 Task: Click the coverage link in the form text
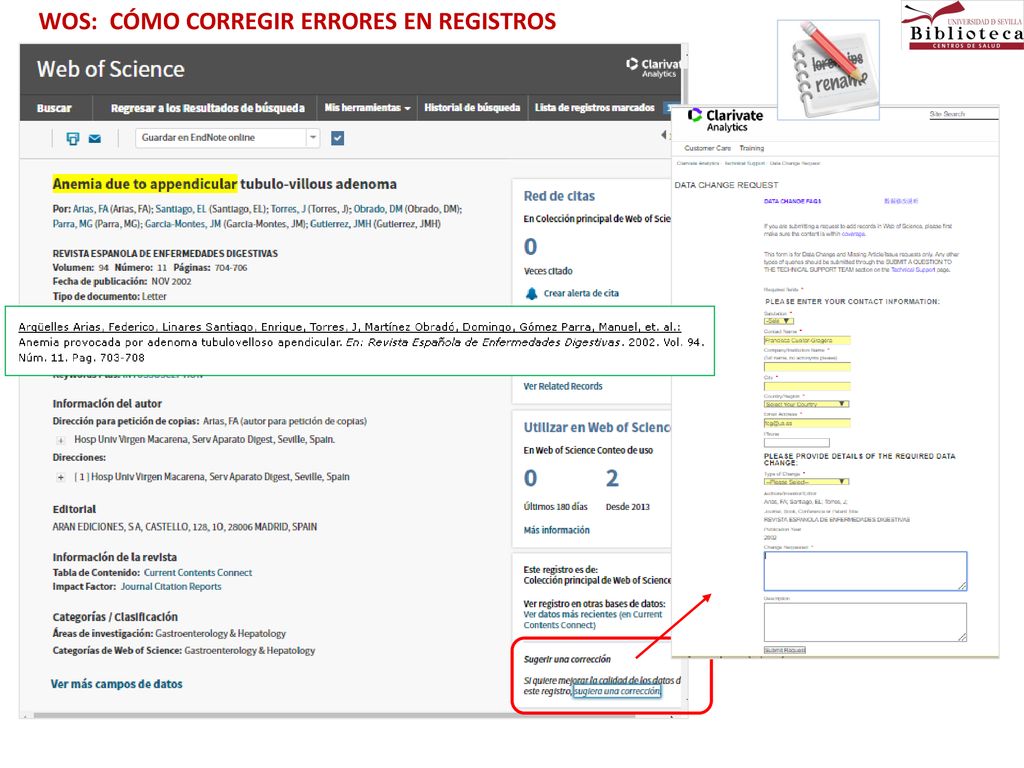853,234
